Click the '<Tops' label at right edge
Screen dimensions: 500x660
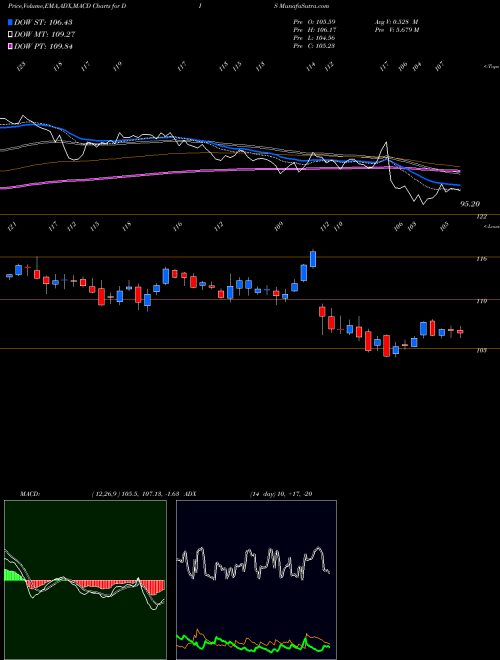click(491, 67)
